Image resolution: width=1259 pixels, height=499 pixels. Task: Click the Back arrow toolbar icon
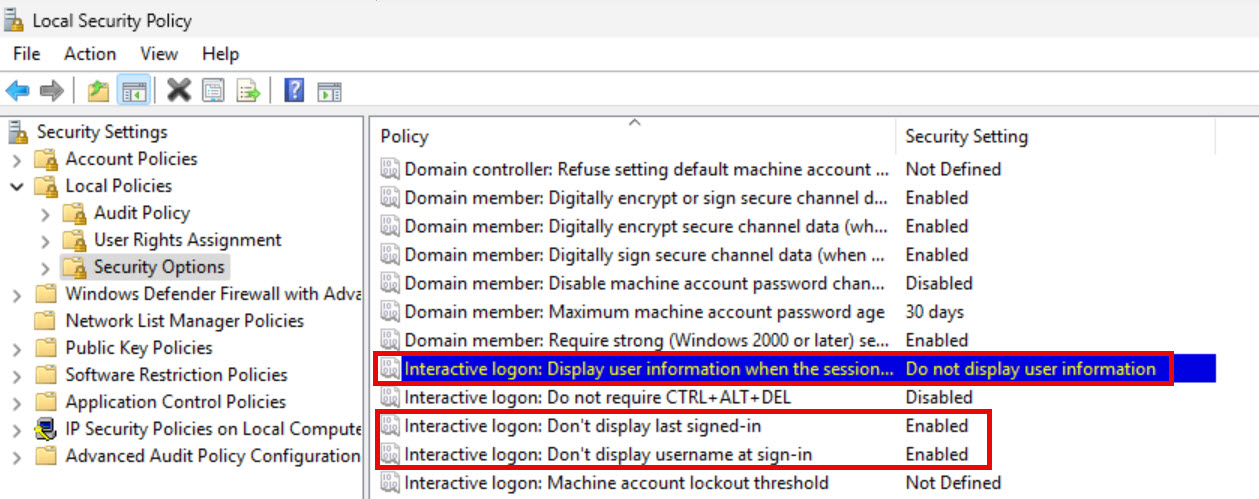tap(17, 91)
